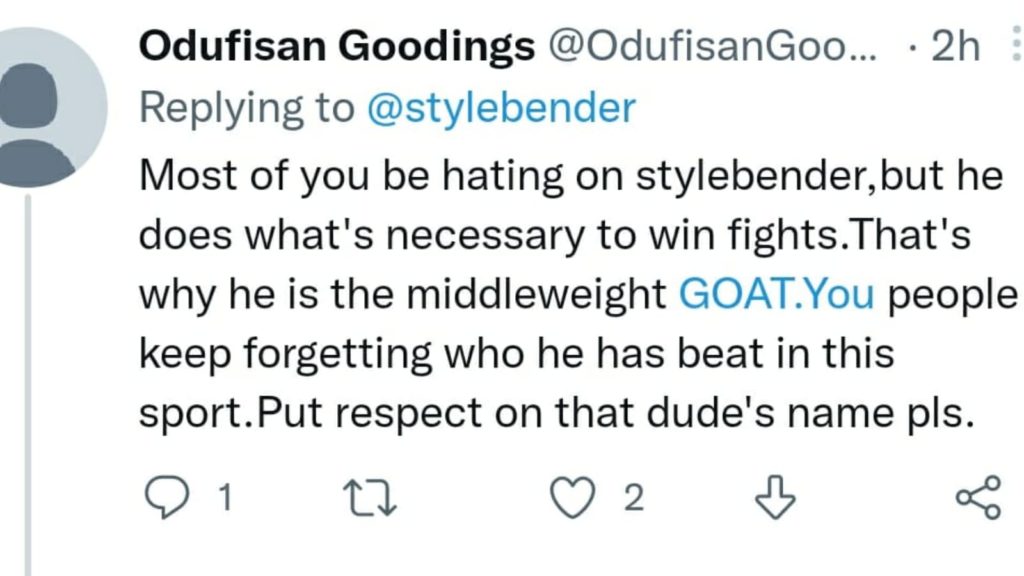Image resolution: width=1024 pixels, height=576 pixels.
Task: Open the three-dot more options menu
Action: coord(1016,44)
